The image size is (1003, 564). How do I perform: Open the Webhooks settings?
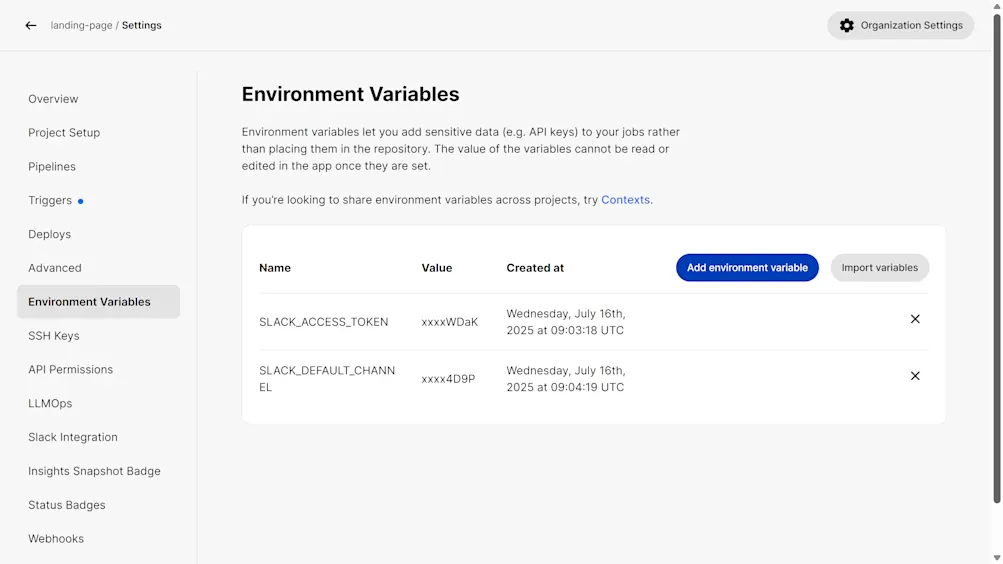[x=56, y=540]
